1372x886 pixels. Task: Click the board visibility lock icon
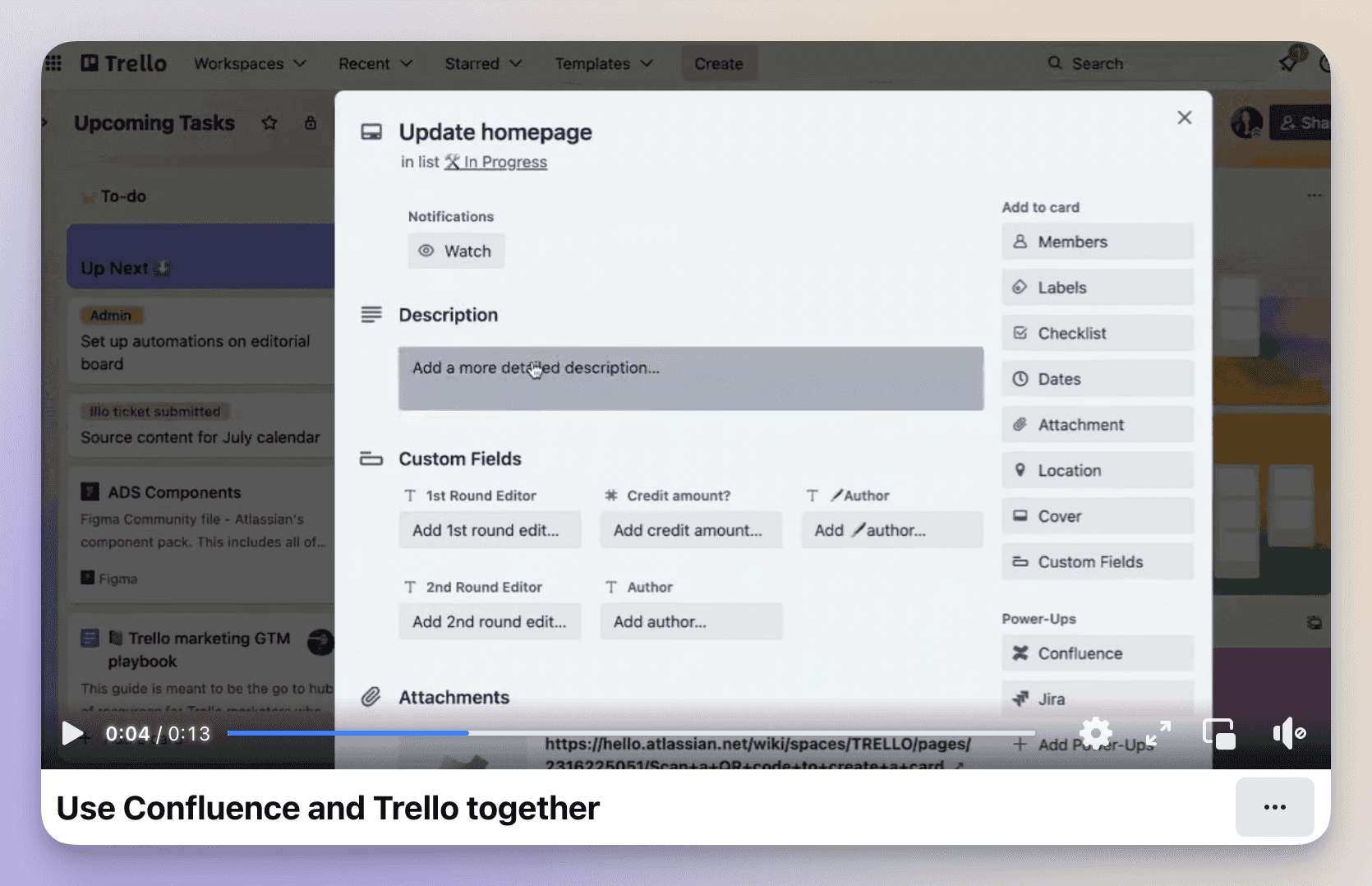pyautogui.click(x=310, y=123)
